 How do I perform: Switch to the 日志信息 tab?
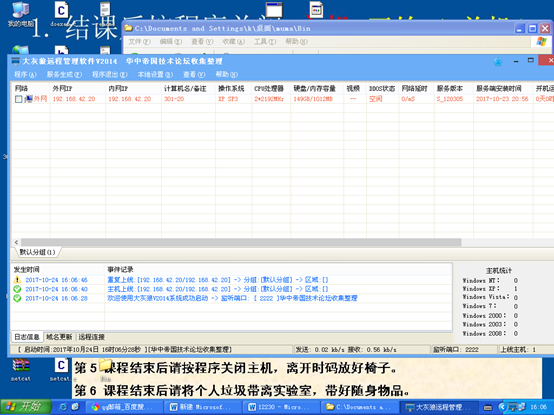[27, 337]
